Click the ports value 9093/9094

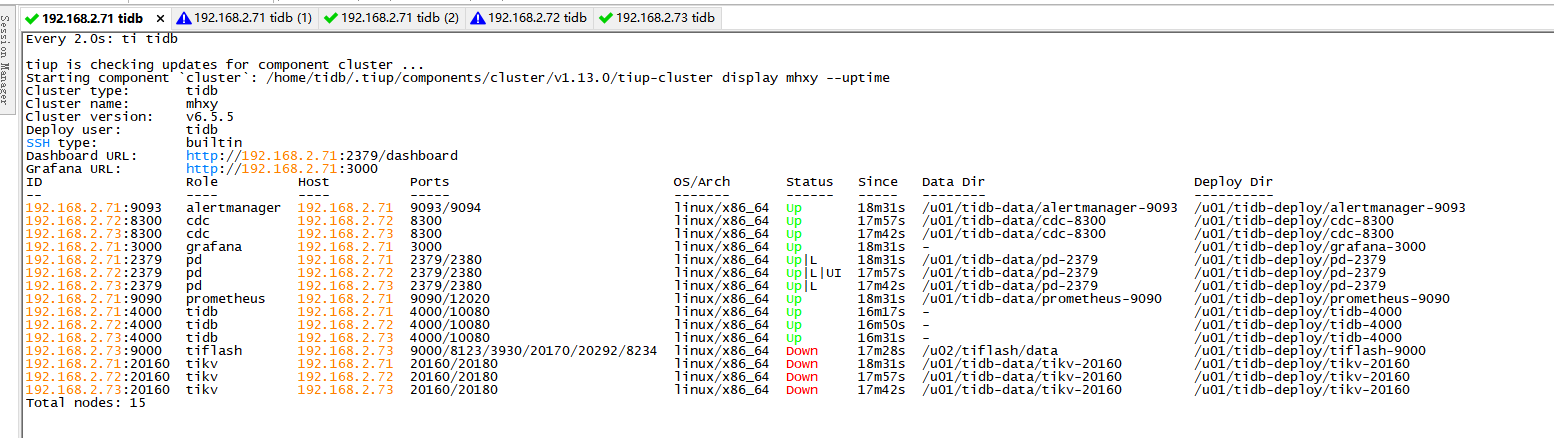(x=446, y=208)
